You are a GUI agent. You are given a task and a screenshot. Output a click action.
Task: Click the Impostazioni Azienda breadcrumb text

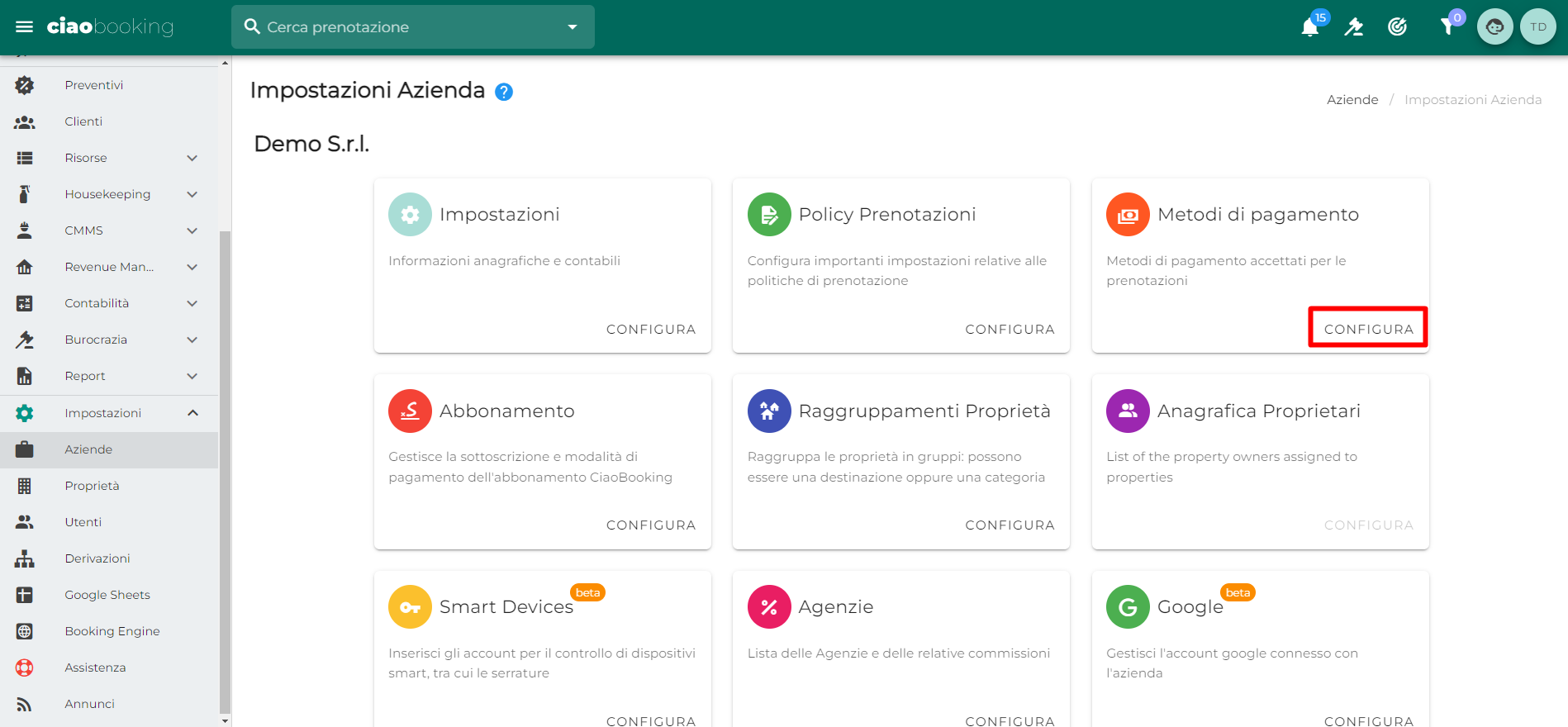coord(1473,100)
